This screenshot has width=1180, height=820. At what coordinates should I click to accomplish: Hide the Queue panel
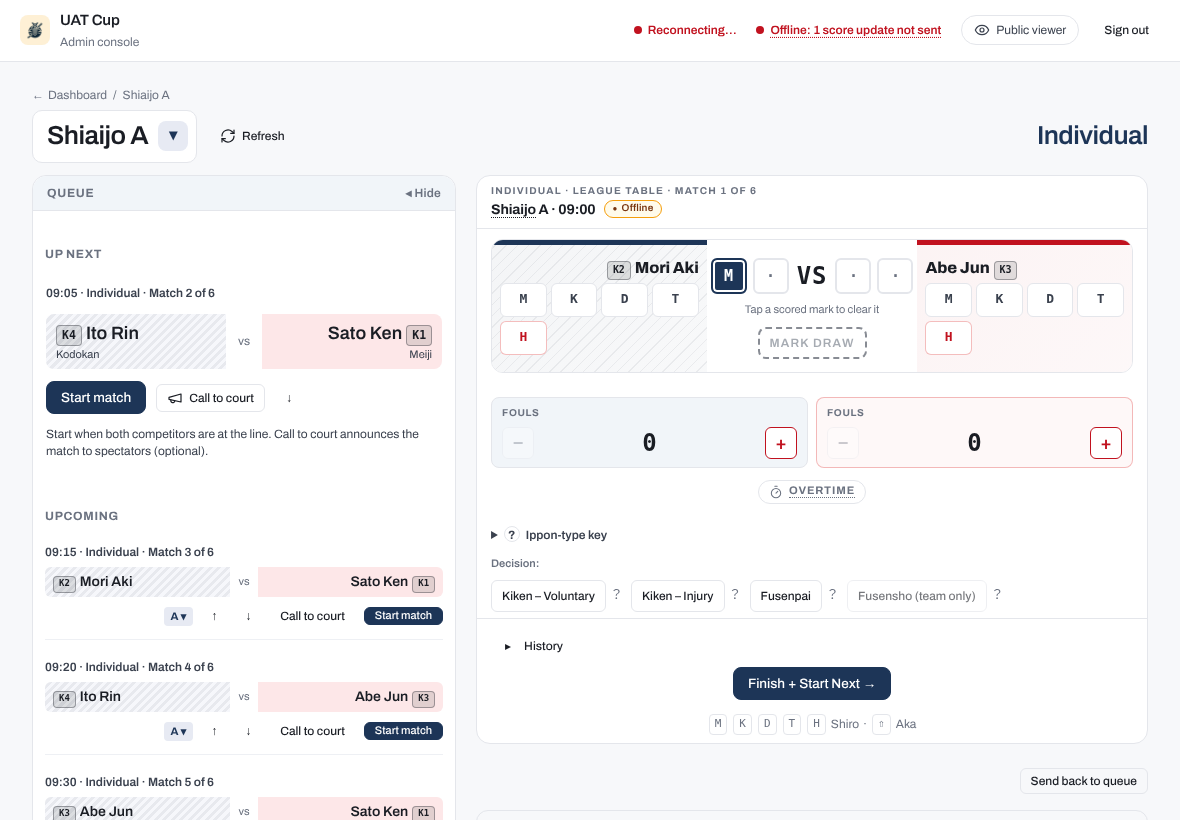[x=422, y=193]
